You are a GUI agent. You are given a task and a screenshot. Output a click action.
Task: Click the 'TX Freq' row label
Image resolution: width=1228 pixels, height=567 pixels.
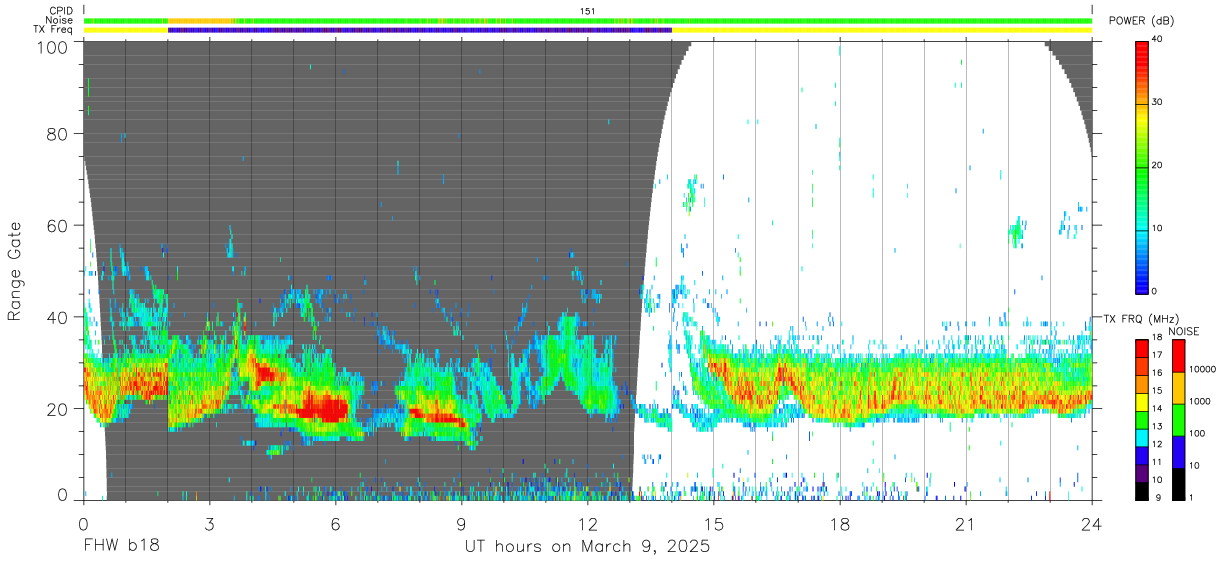(x=54, y=29)
